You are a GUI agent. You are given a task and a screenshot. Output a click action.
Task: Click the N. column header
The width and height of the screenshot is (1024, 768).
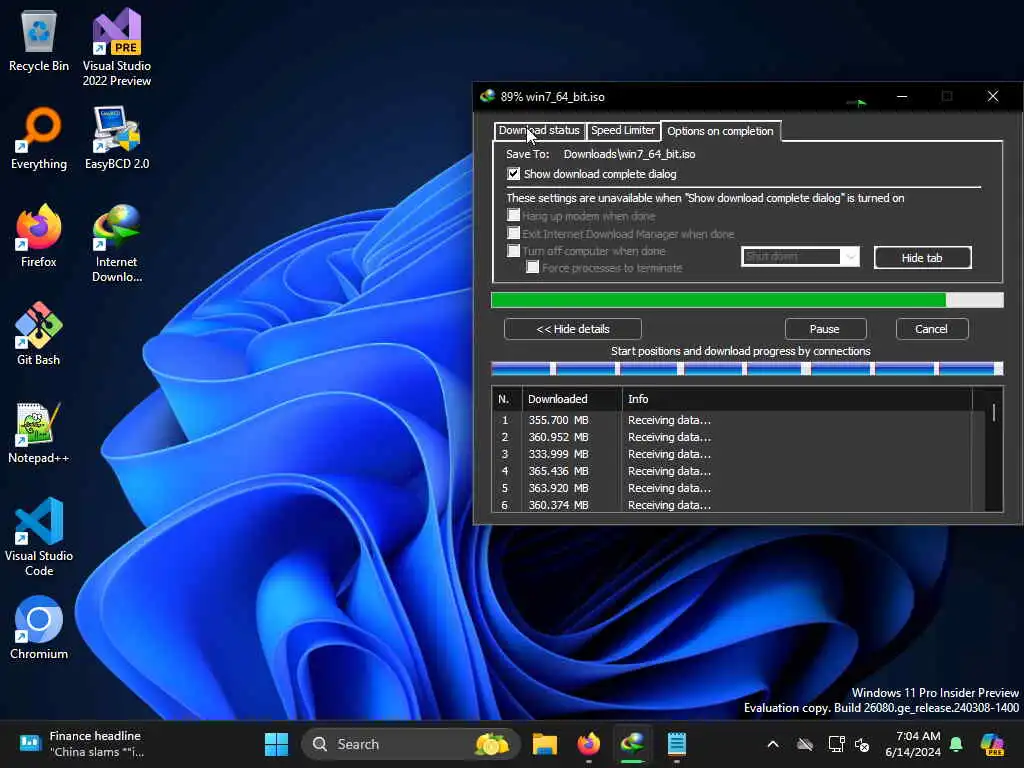(507, 399)
